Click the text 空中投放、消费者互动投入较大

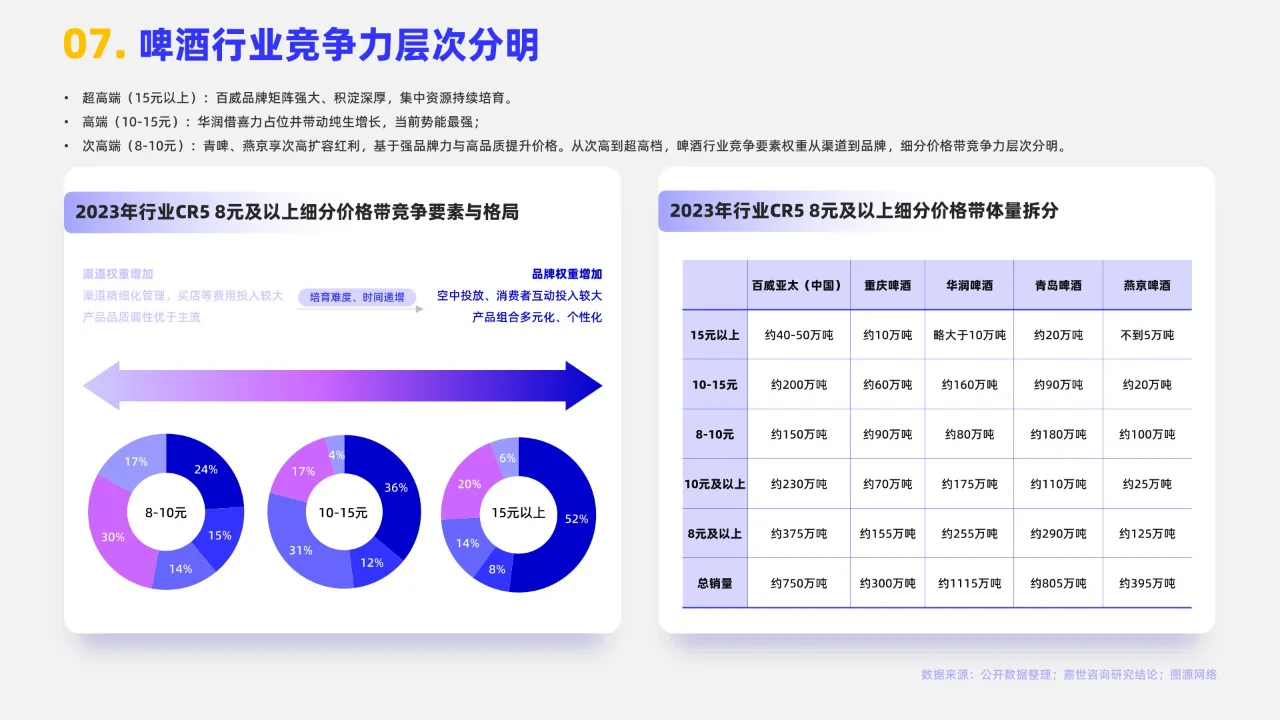click(520, 296)
